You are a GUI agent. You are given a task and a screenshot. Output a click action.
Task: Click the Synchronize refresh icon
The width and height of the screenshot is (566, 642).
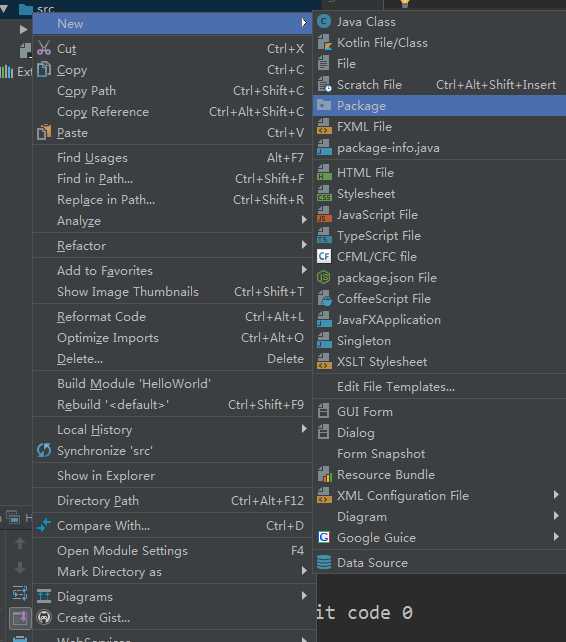click(44, 450)
